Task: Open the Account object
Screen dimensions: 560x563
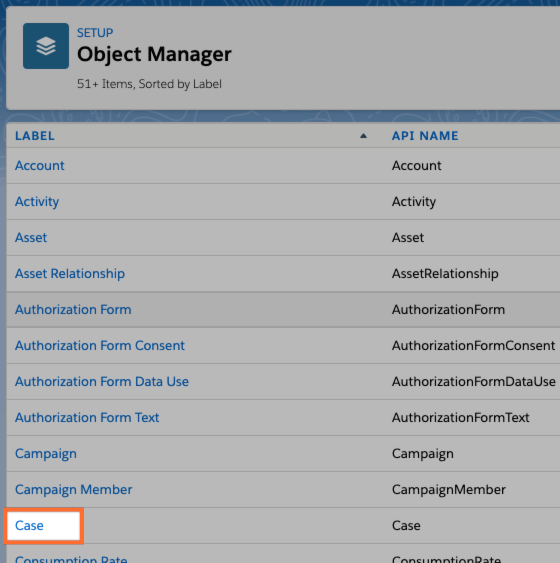Action: pos(39,166)
